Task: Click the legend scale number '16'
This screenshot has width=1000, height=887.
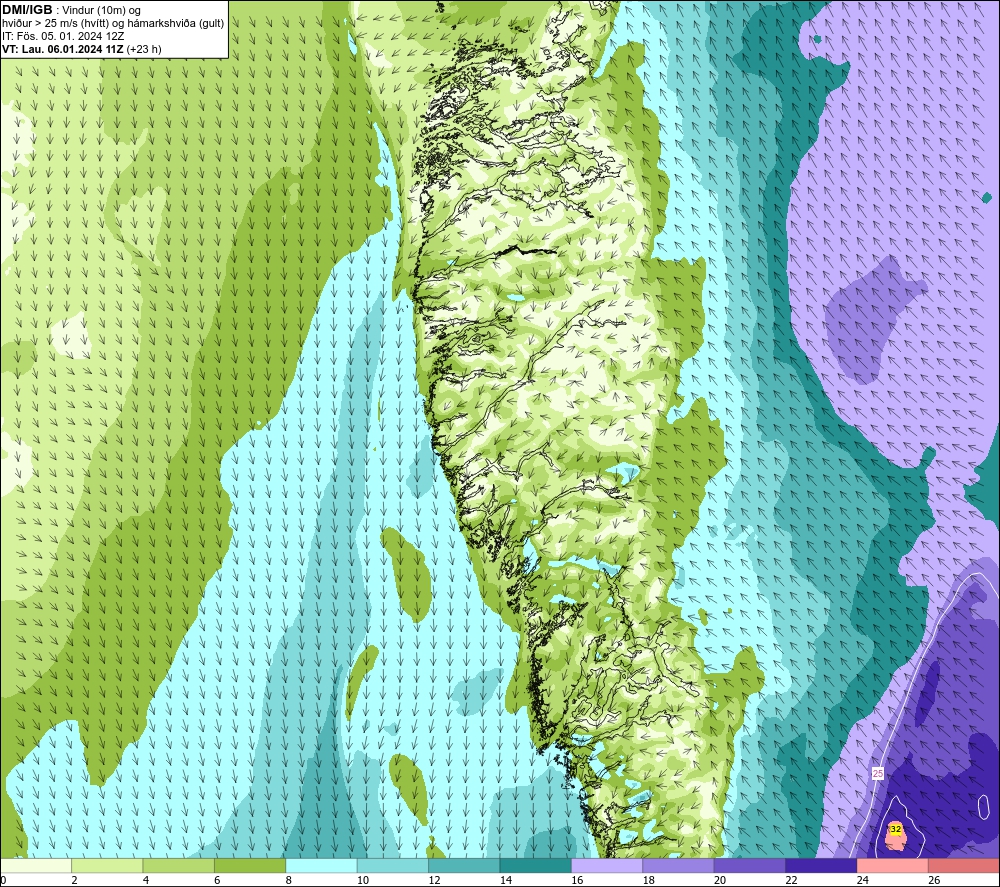Action: pyautogui.click(x=577, y=880)
